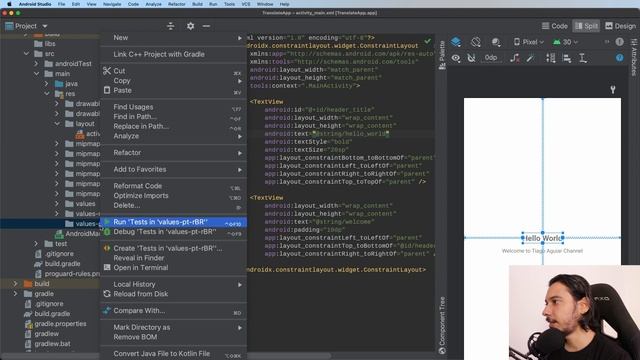640x360 pixels.
Task: Click the warnings indicator icon in design toolbar
Action: coord(619,42)
